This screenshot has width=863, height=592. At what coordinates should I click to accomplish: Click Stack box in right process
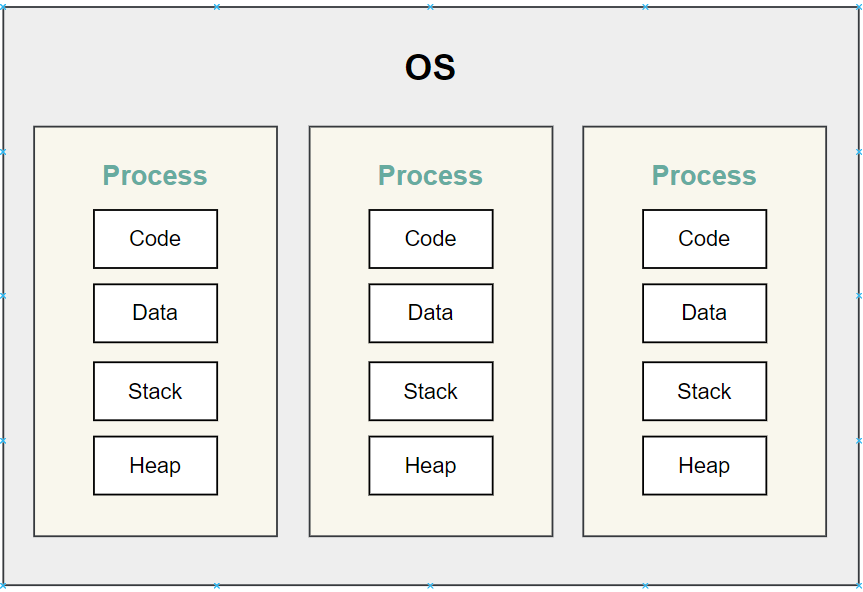(x=704, y=391)
